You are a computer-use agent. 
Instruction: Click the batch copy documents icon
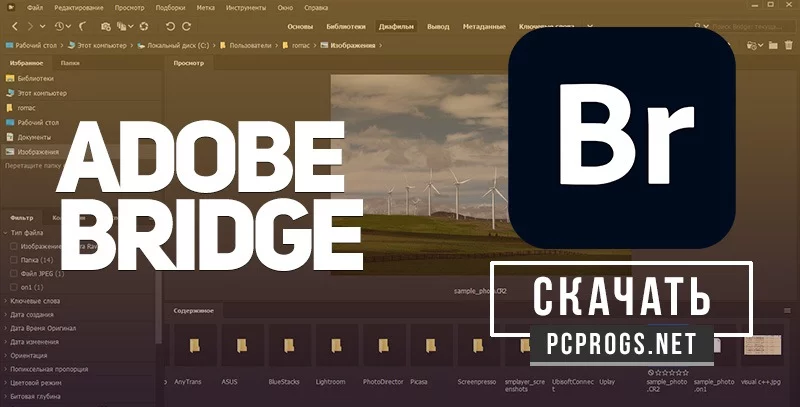[121, 27]
